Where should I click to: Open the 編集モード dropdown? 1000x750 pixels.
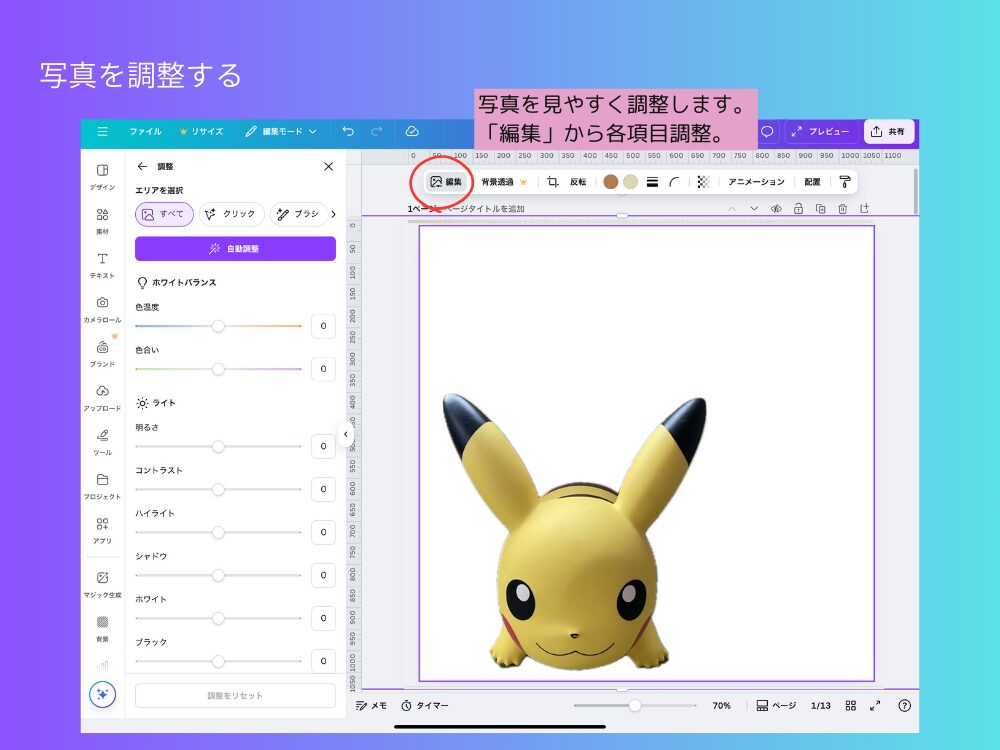(281, 131)
